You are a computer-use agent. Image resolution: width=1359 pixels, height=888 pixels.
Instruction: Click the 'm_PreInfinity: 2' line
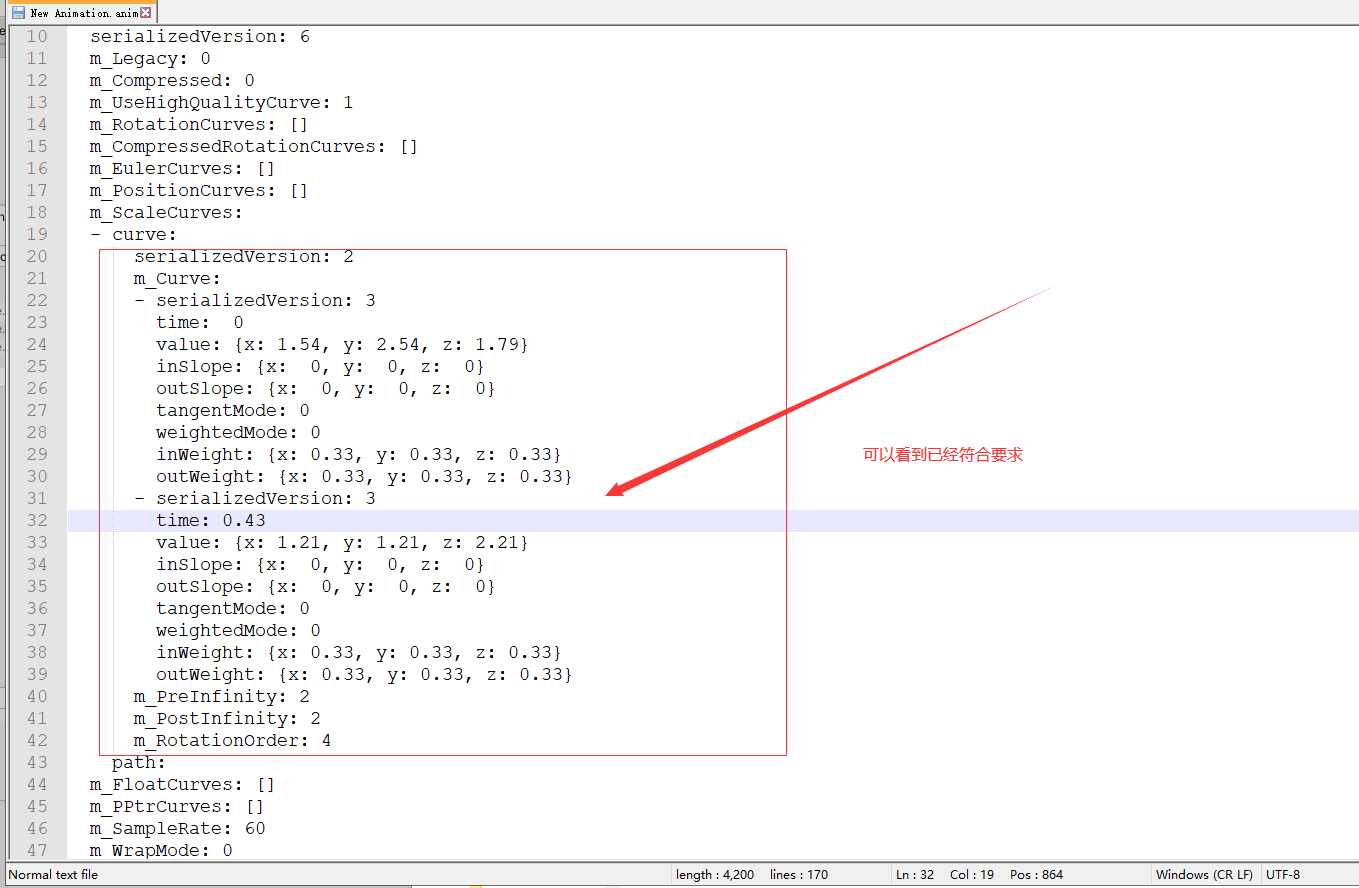pos(222,696)
